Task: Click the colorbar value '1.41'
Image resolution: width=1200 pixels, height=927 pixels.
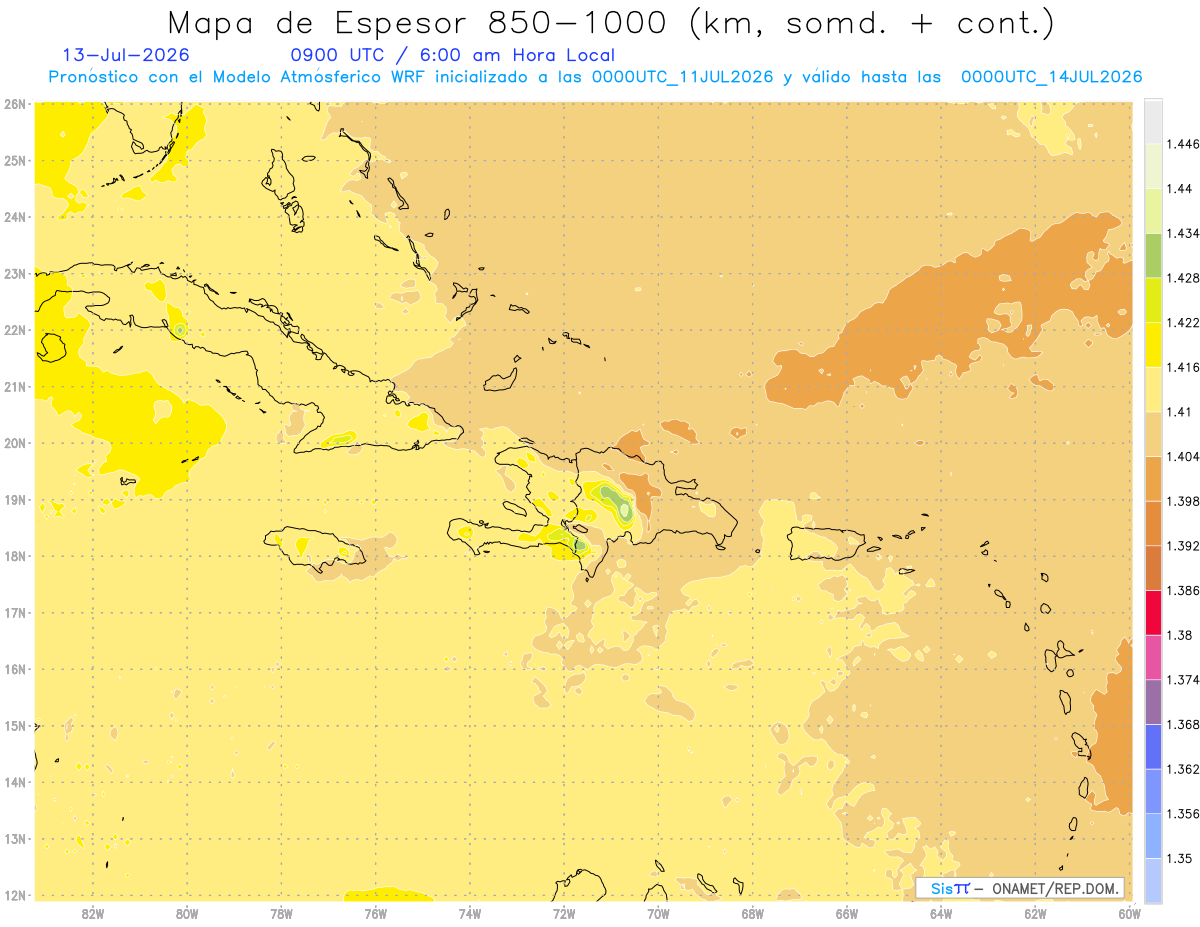Action: [1180, 411]
